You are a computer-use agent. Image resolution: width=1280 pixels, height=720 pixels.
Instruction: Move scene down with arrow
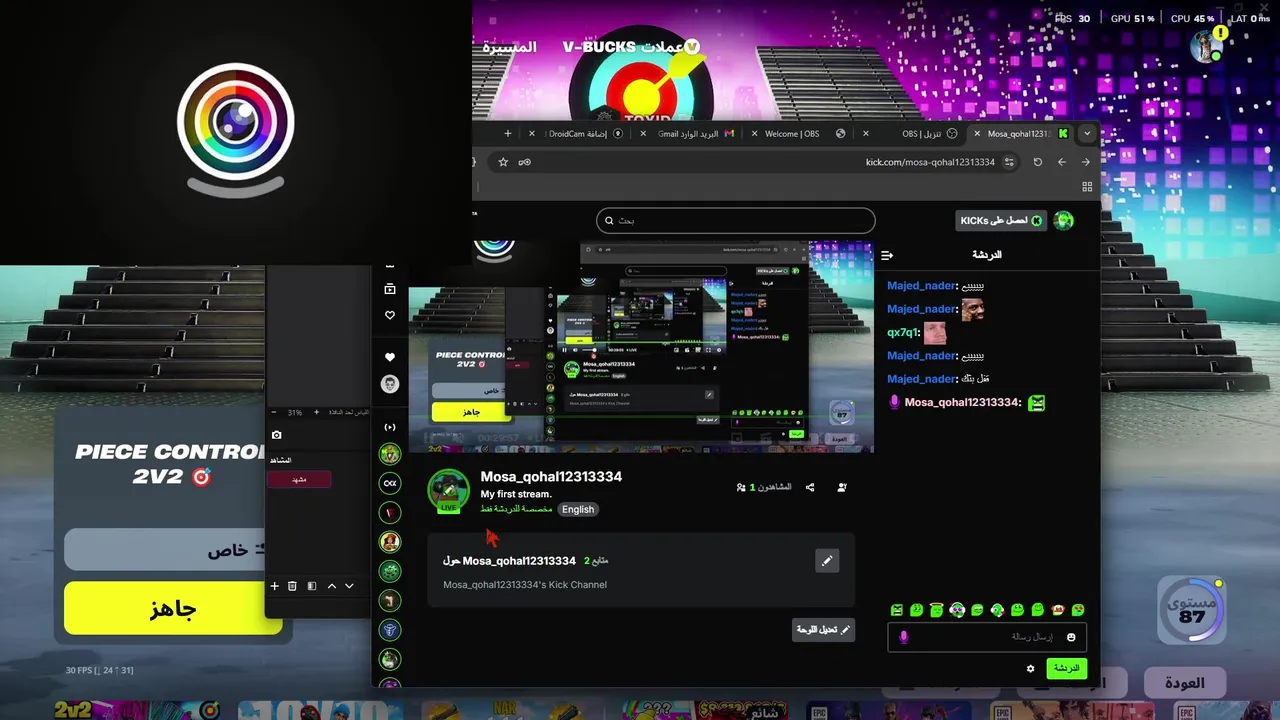[x=349, y=586]
